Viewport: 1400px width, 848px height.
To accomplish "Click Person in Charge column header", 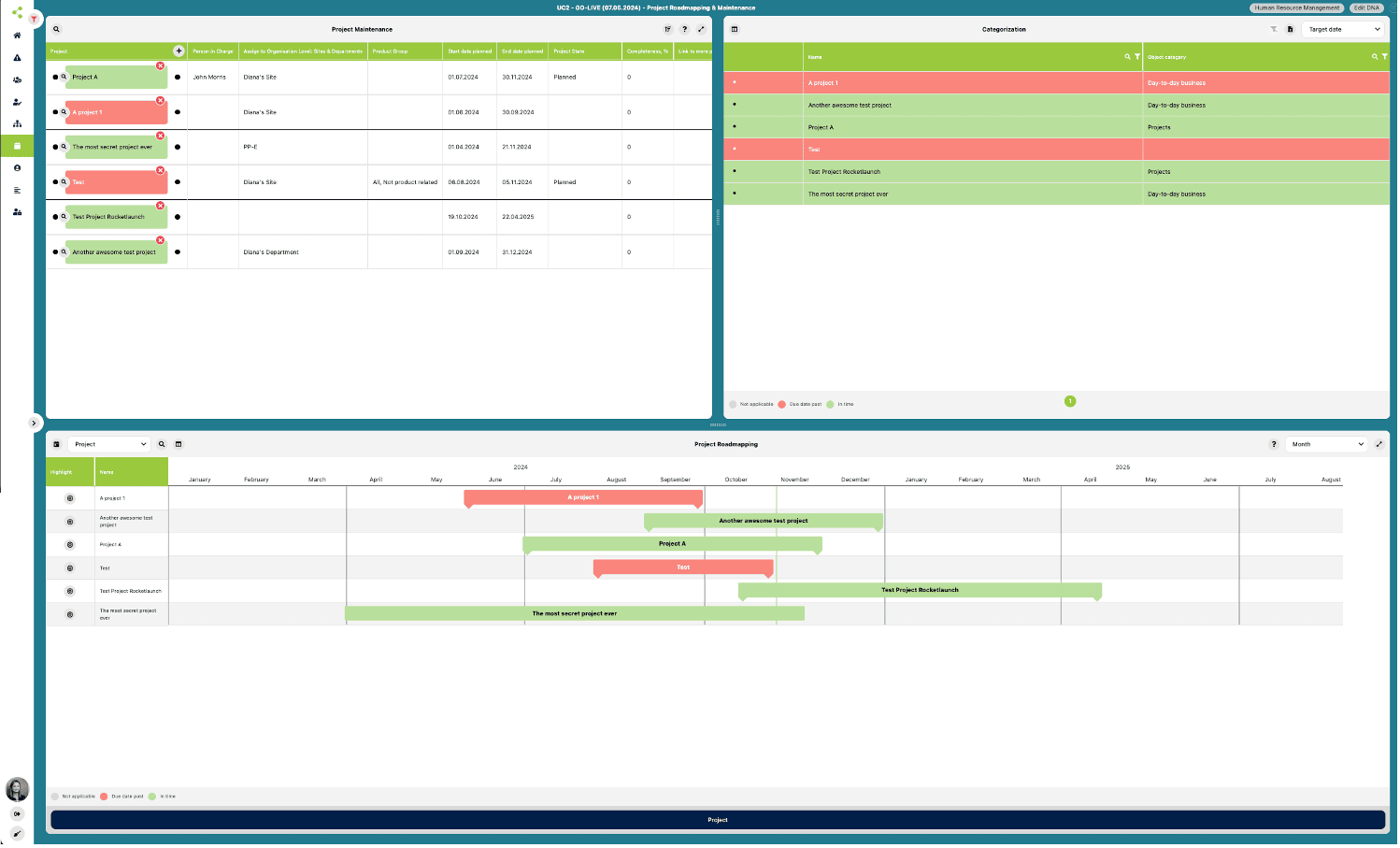I will (x=213, y=51).
